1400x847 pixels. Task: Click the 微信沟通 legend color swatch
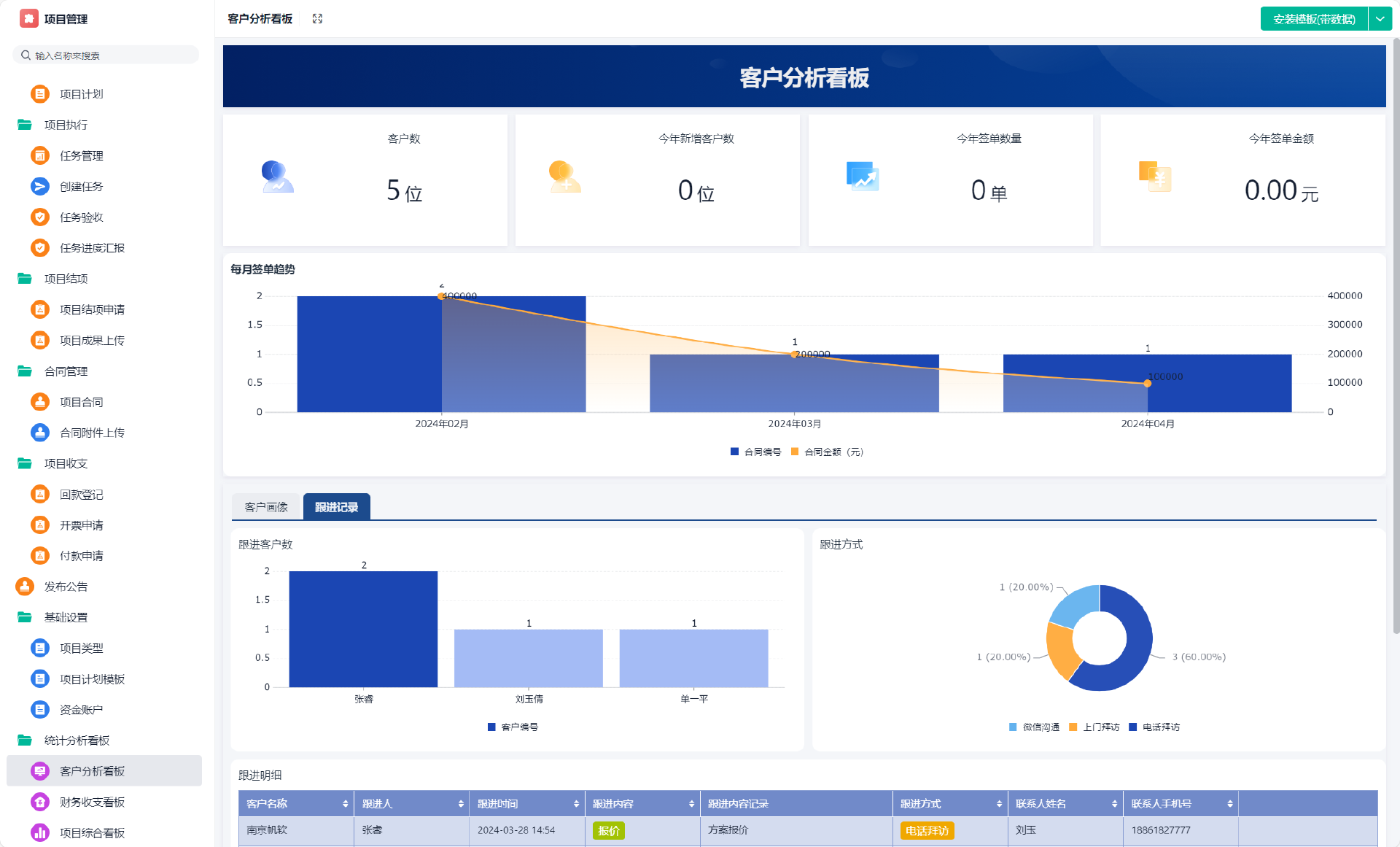1013,727
